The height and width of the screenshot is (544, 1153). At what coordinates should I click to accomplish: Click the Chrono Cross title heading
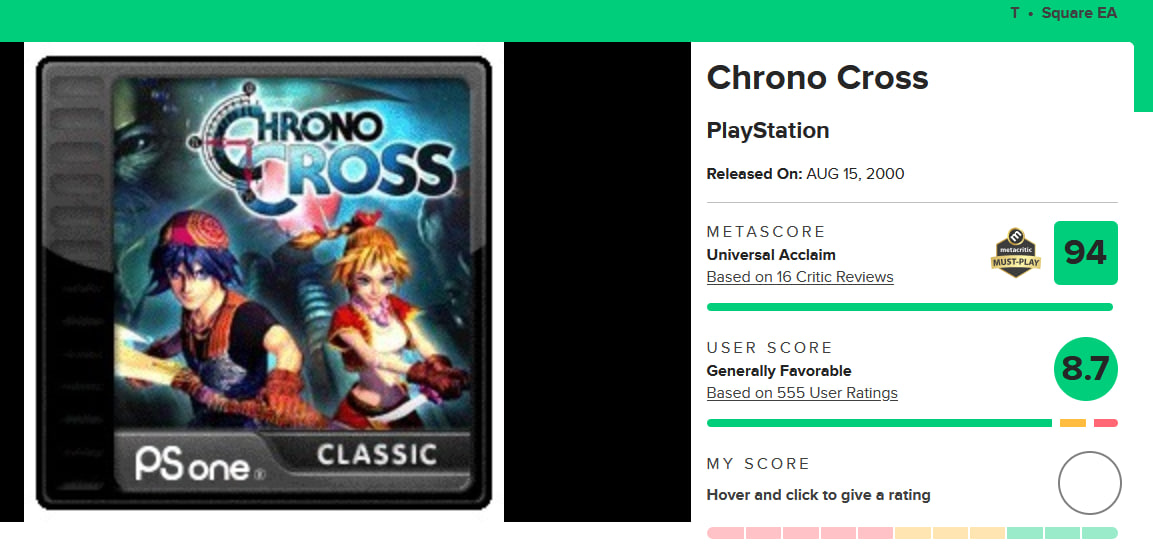point(817,78)
